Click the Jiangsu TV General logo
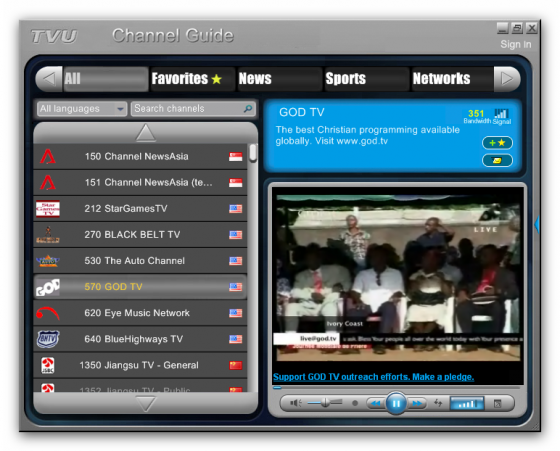Image resolution: width=560 pixels, height=451 pixels. [x=48, y=365]
